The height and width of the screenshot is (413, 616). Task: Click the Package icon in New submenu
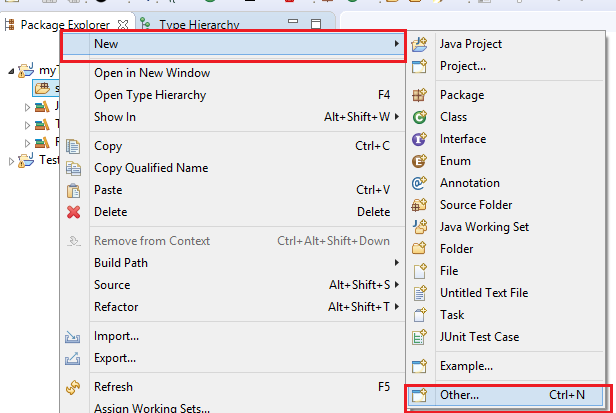point(420,96)
